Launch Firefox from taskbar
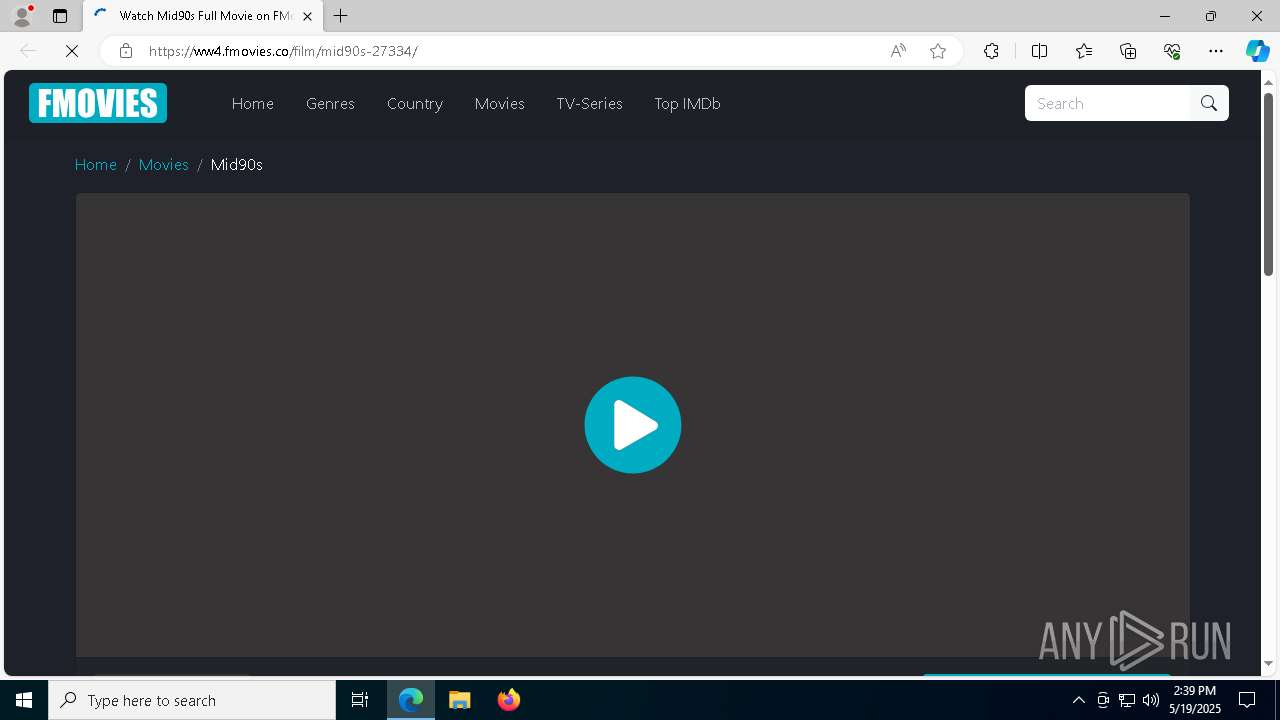The height and width of the screenshot is (720, 1280). point(509,700)
